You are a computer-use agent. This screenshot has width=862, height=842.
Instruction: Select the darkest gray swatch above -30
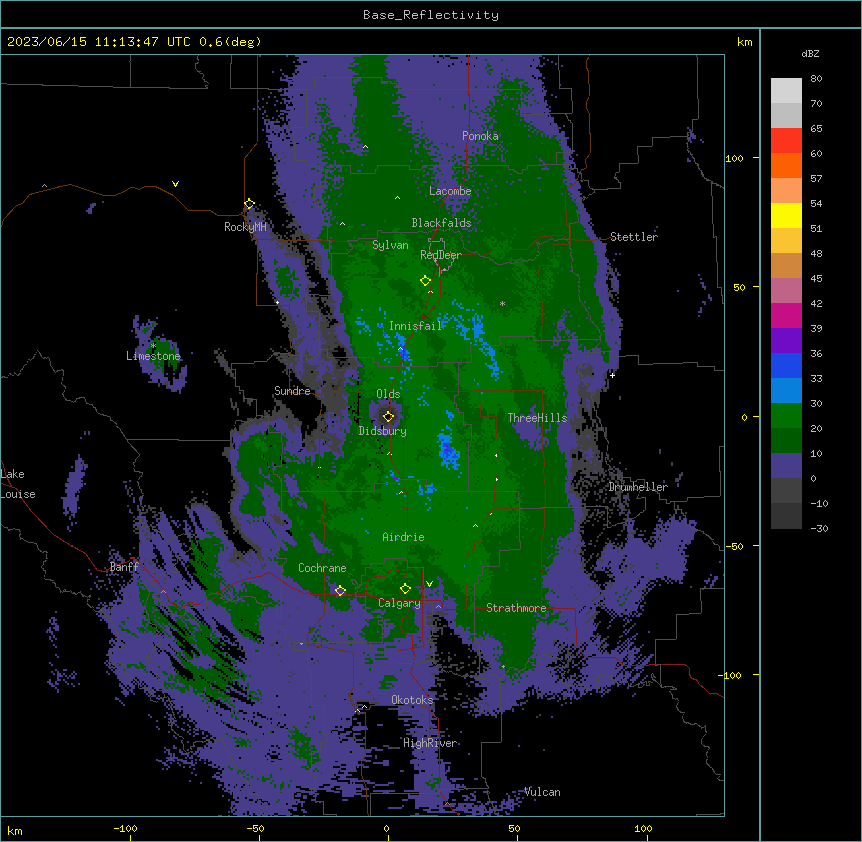coord(786,516)
